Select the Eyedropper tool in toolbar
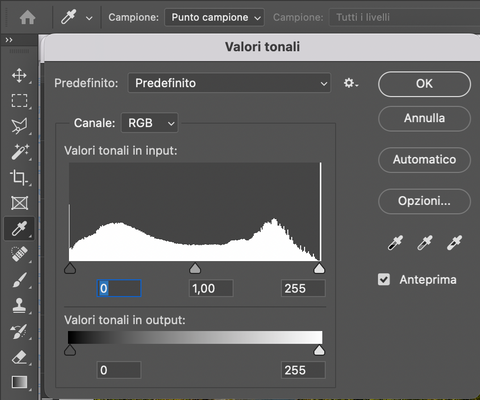Image resolution: width=480 pixels, height=400 pixels. click(x=19, y=228)
